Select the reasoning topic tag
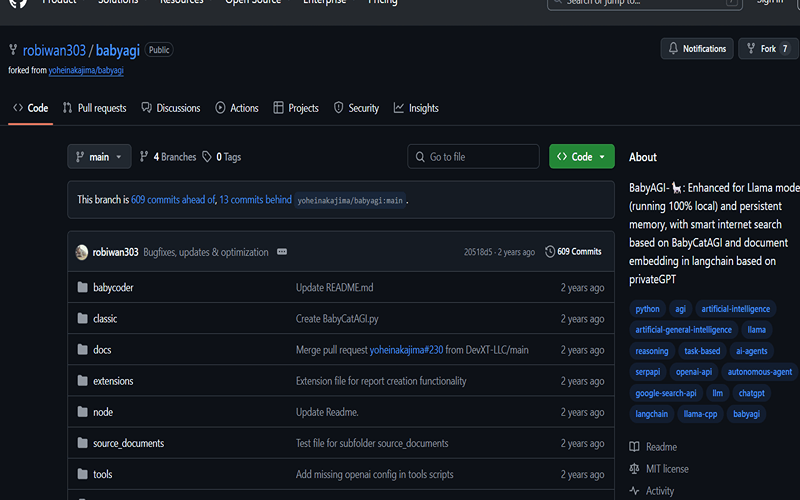800x500 pixels. click(x=652, y=351)
